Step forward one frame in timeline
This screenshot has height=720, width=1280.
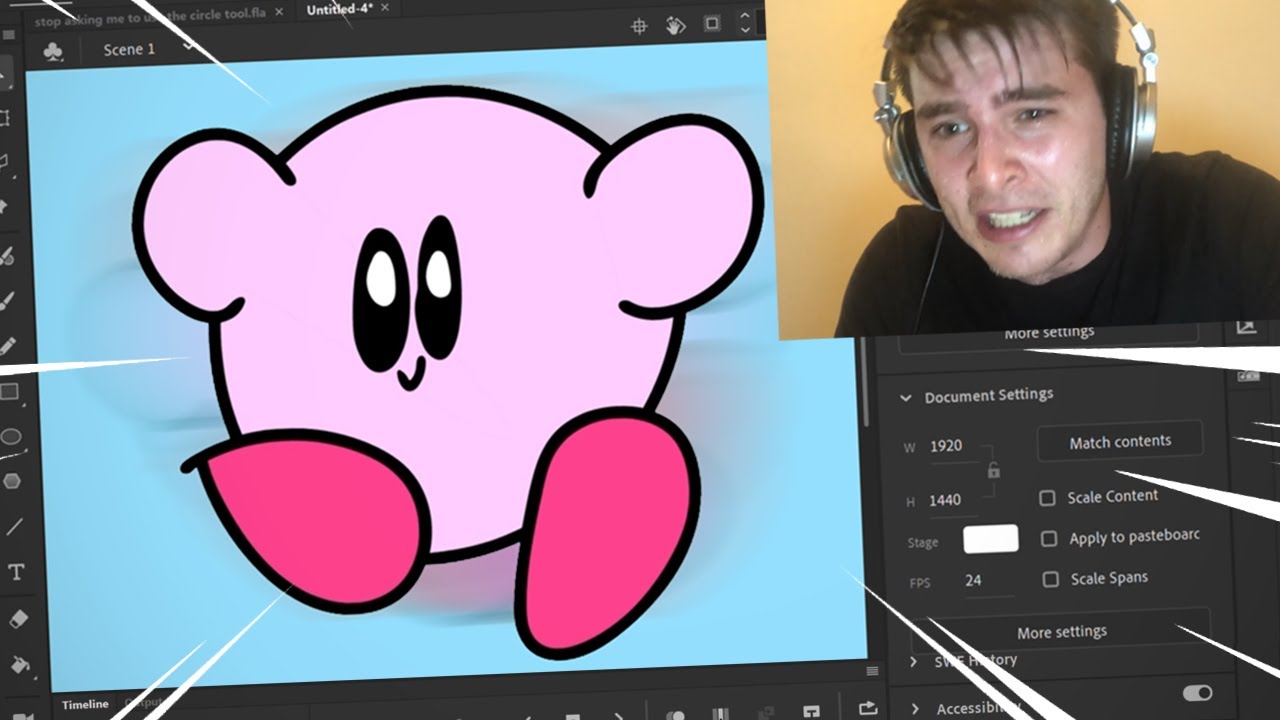(x=620, y=715)
